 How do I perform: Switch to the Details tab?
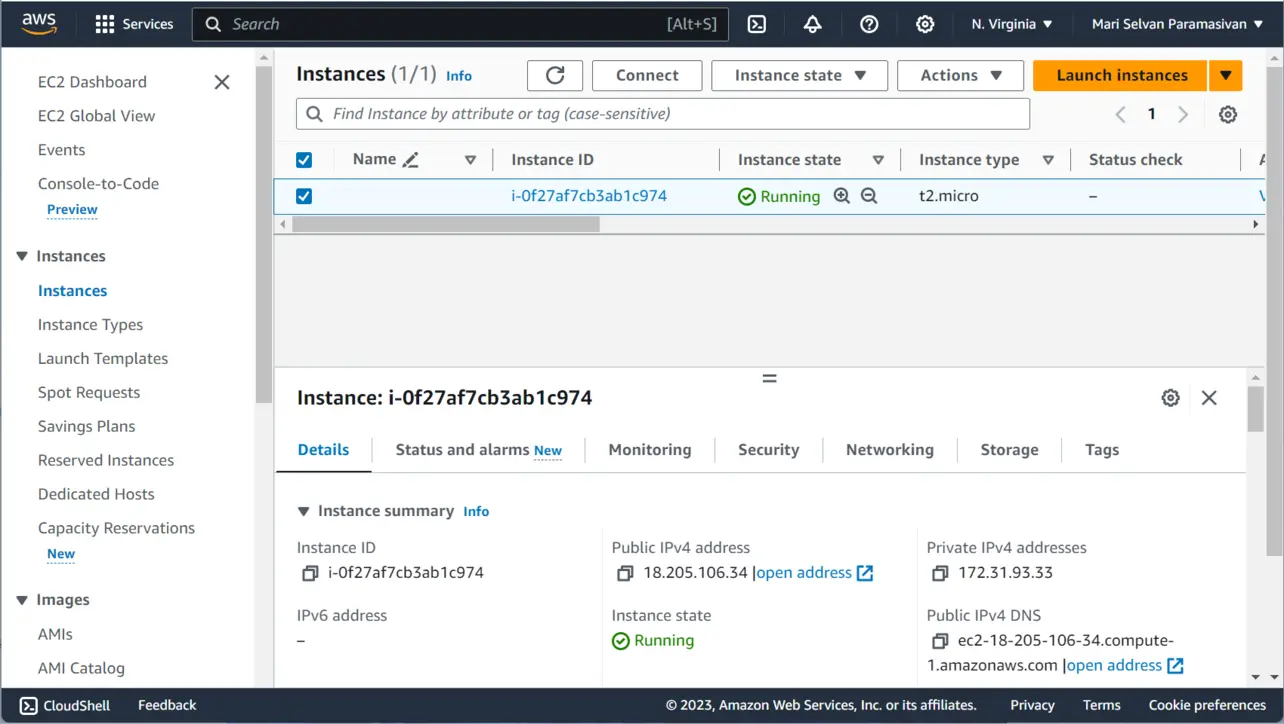pos(323,450)
